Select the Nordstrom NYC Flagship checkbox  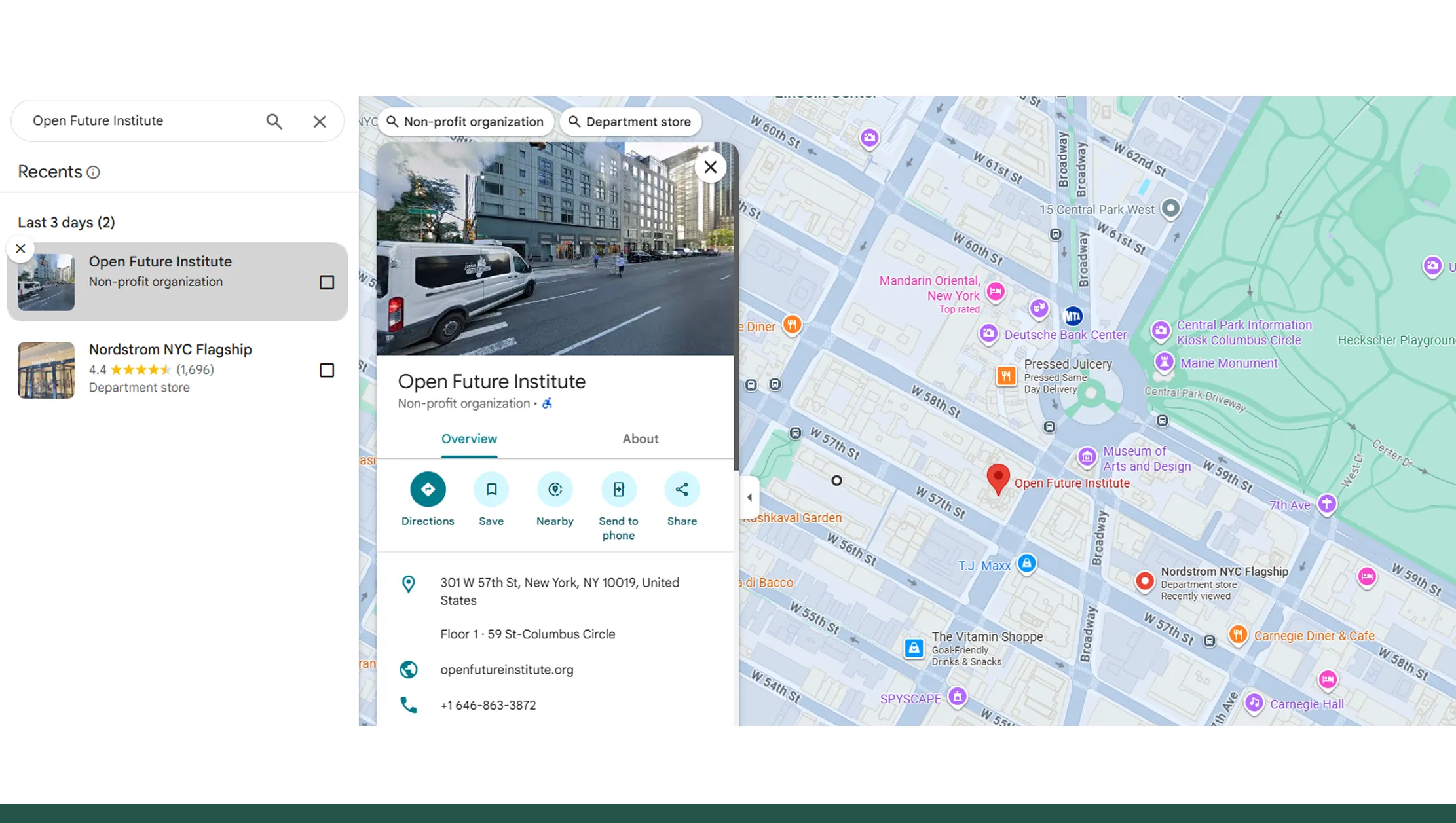326,370
